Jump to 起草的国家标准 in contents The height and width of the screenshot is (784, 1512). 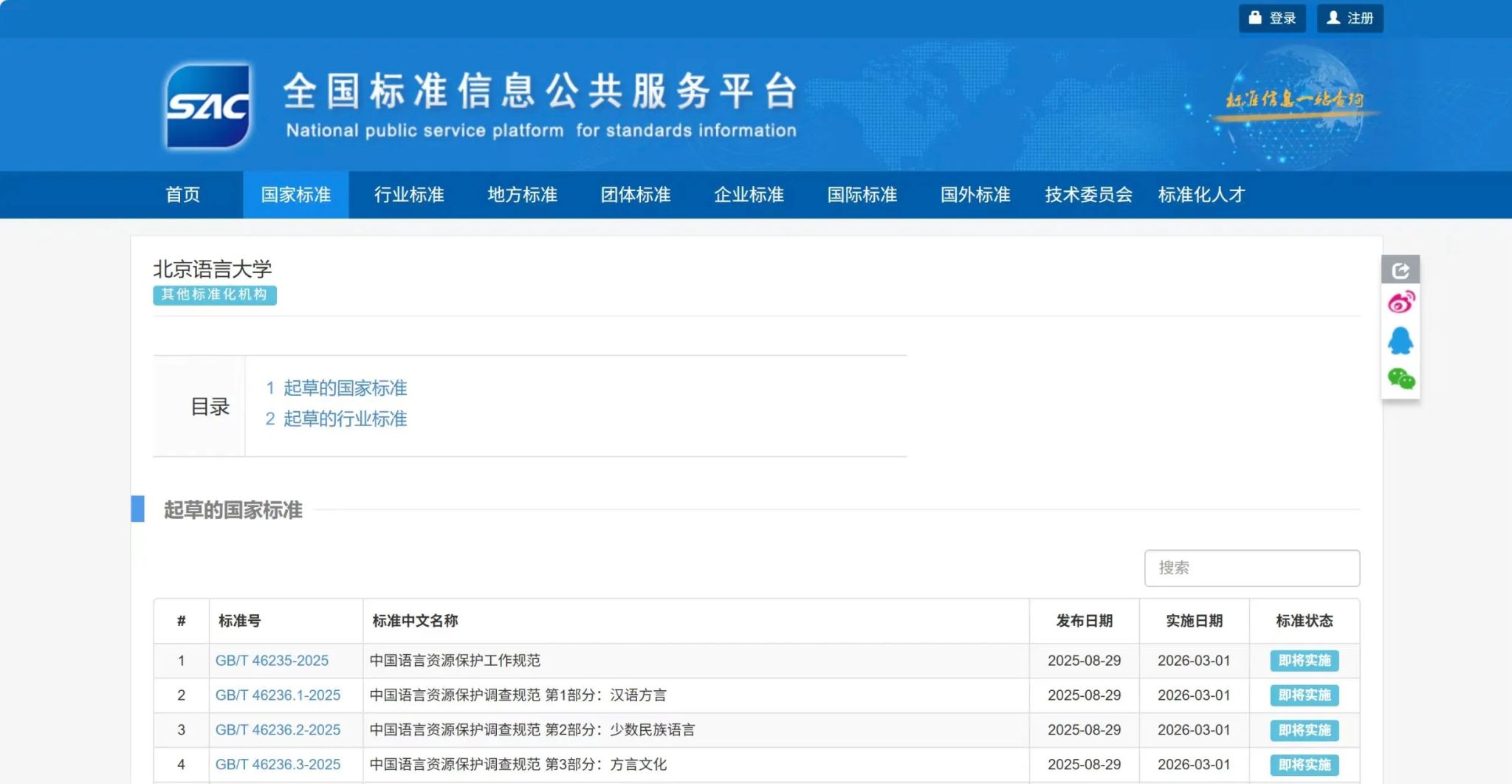345,388
